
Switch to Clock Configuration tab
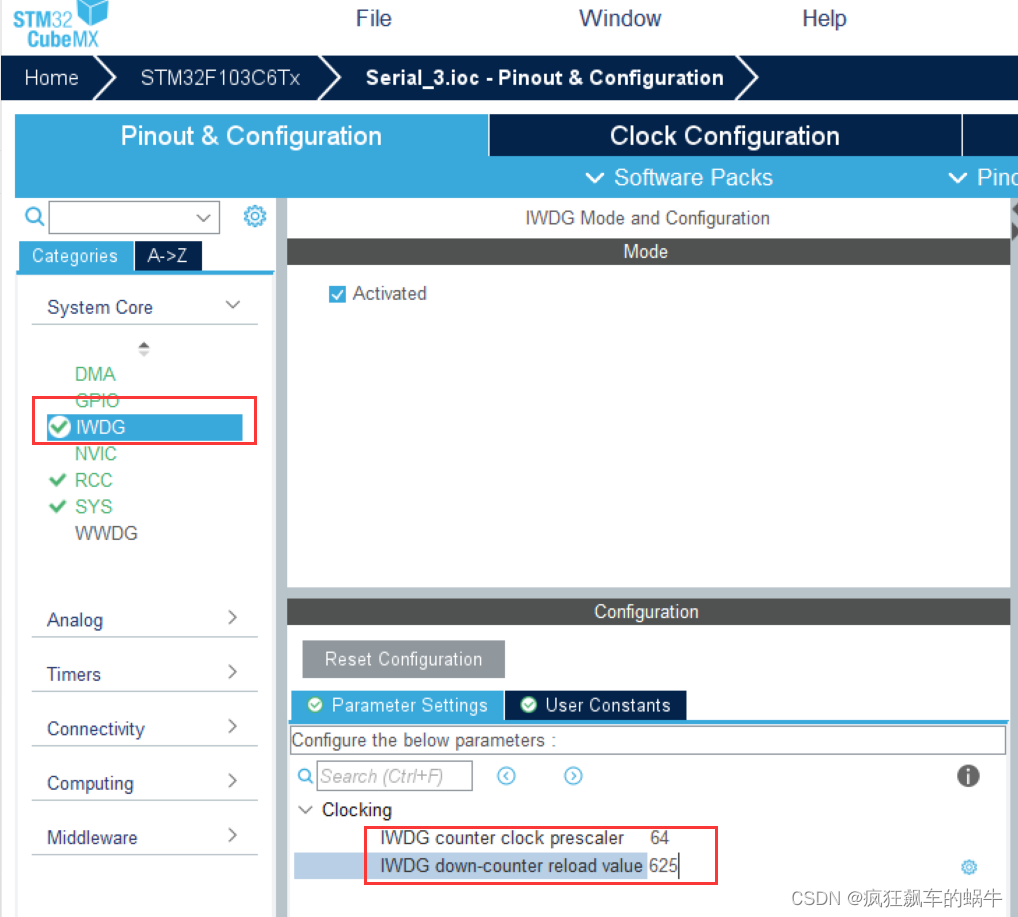[x=725, y=136]
